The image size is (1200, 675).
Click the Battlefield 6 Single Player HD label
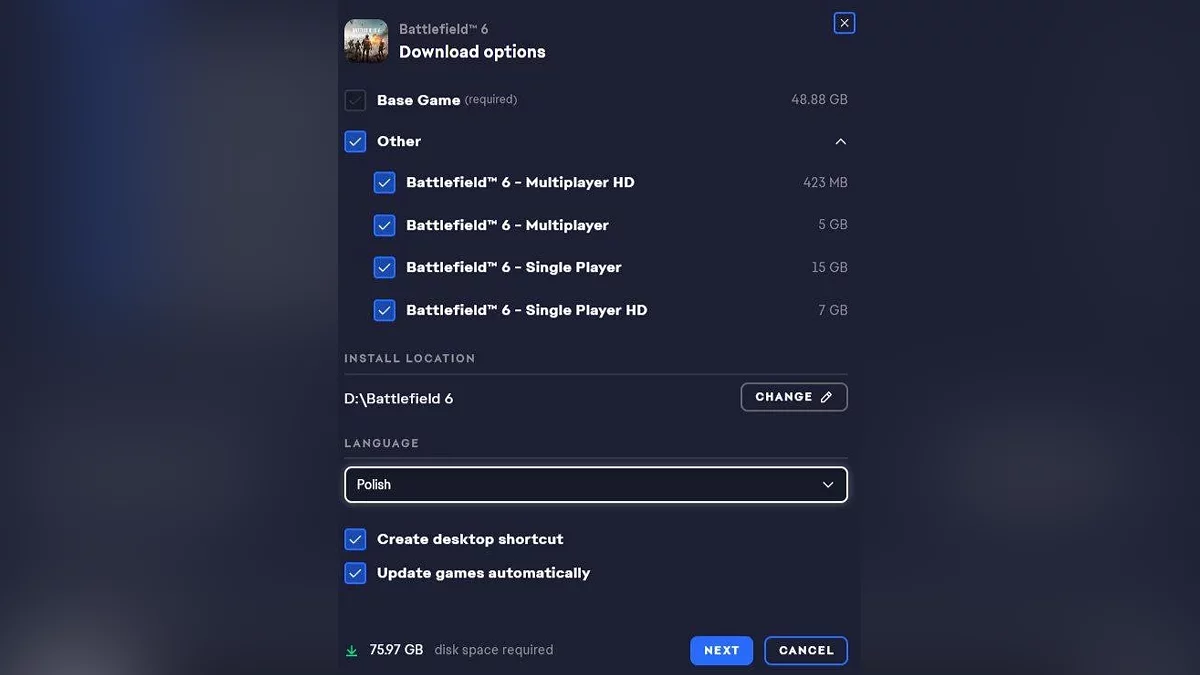click(x=526, y=310)
